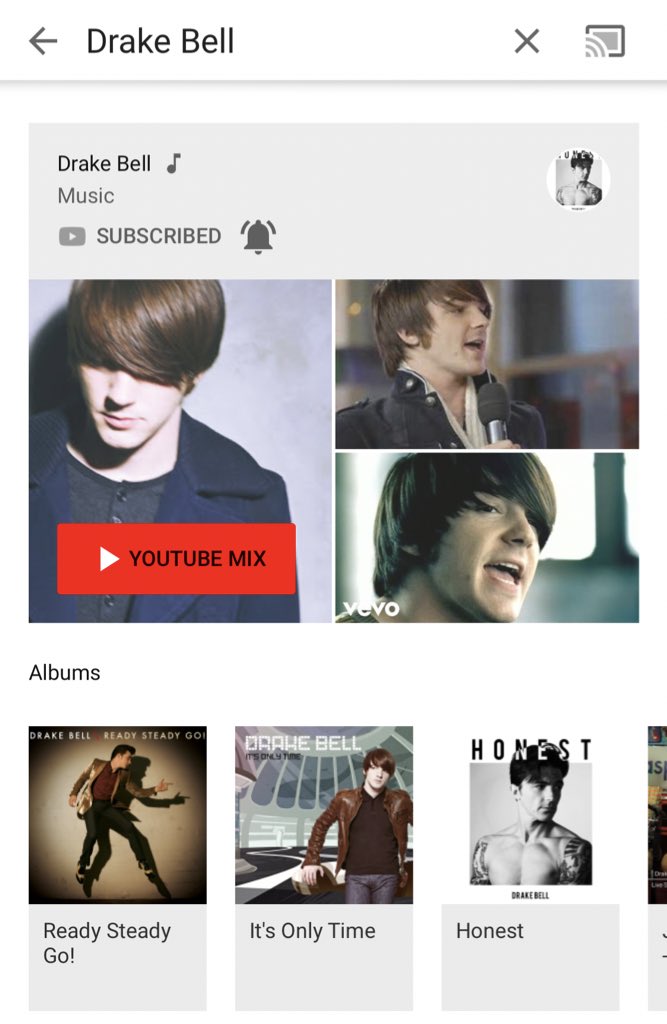Toggle the notification bell for Drake Bell
667x1024 pixels.
click(x=258, y=236)
